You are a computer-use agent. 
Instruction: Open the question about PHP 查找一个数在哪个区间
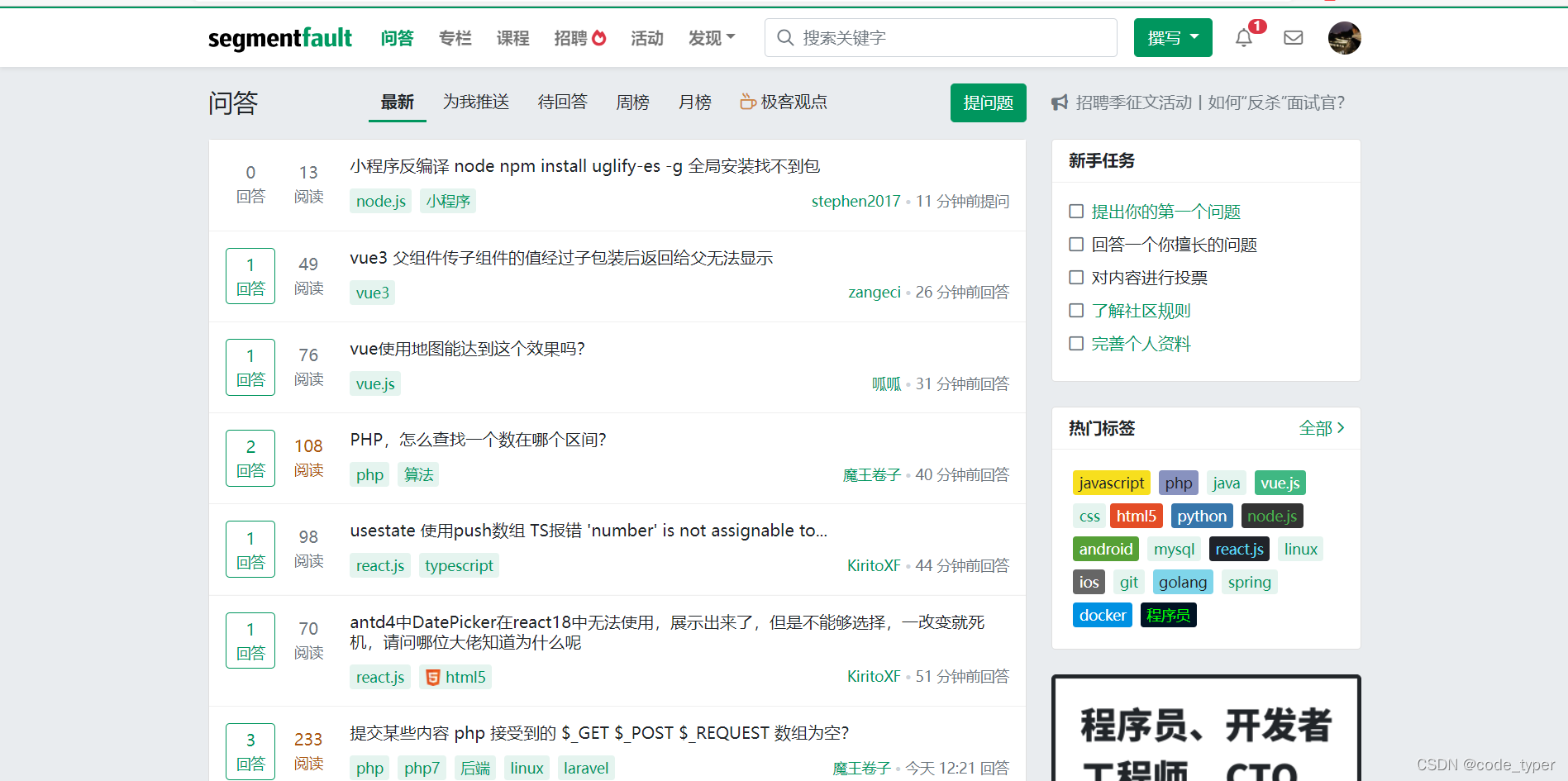pyautogui.click(x=478, y=439)
